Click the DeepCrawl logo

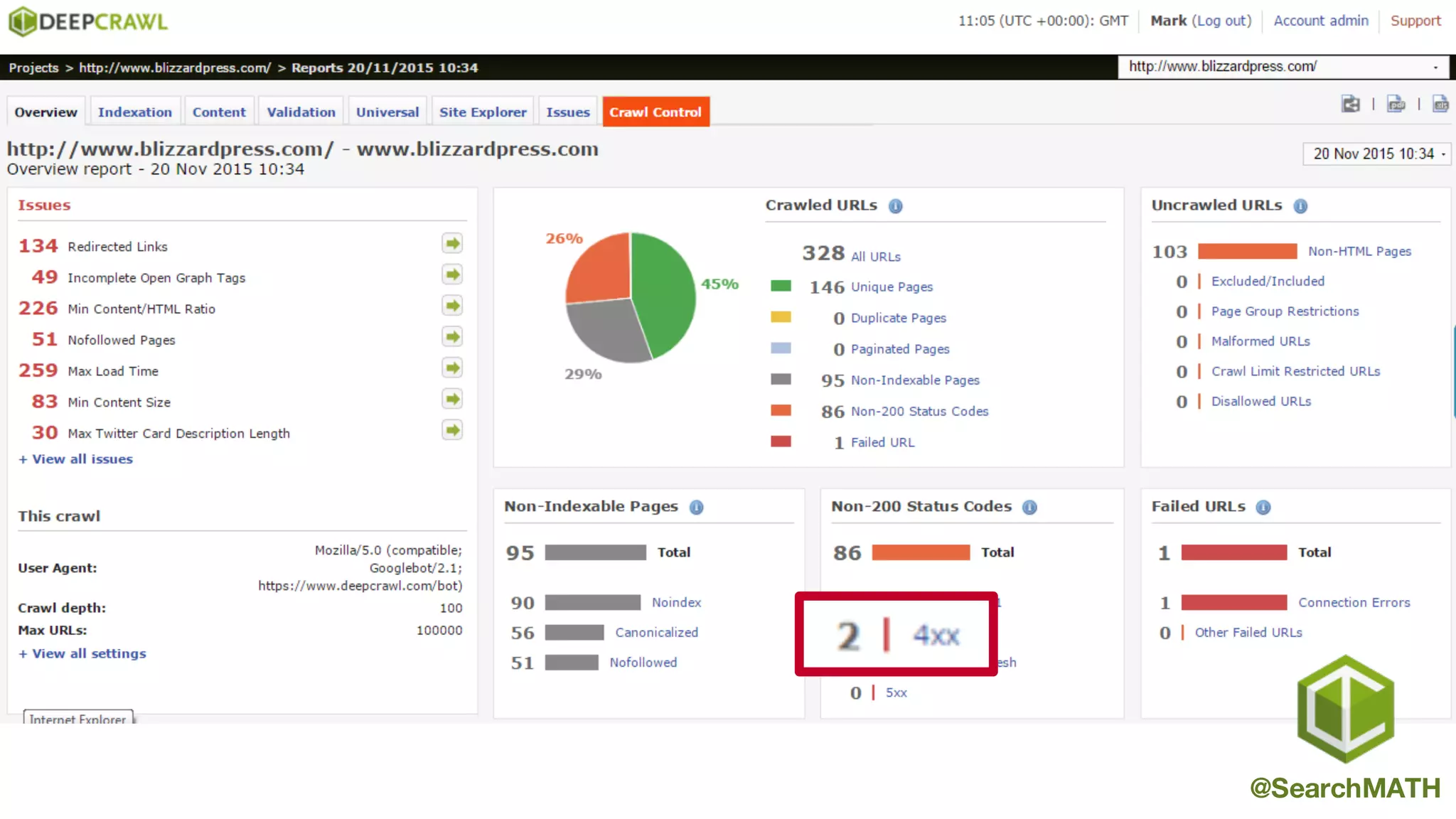click(x=88, y=21)
